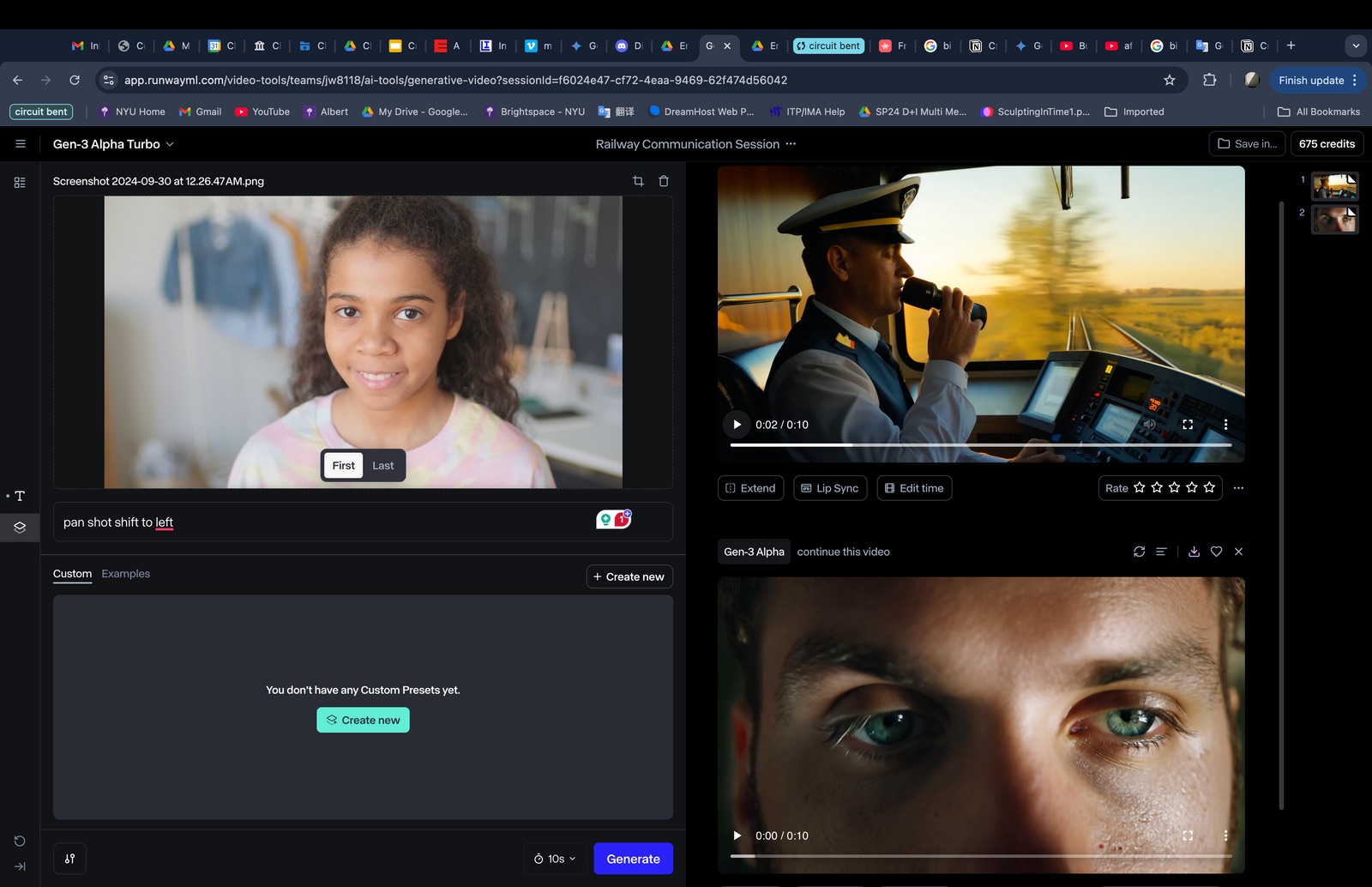Set image as Last frame

[x=383, y=466]
